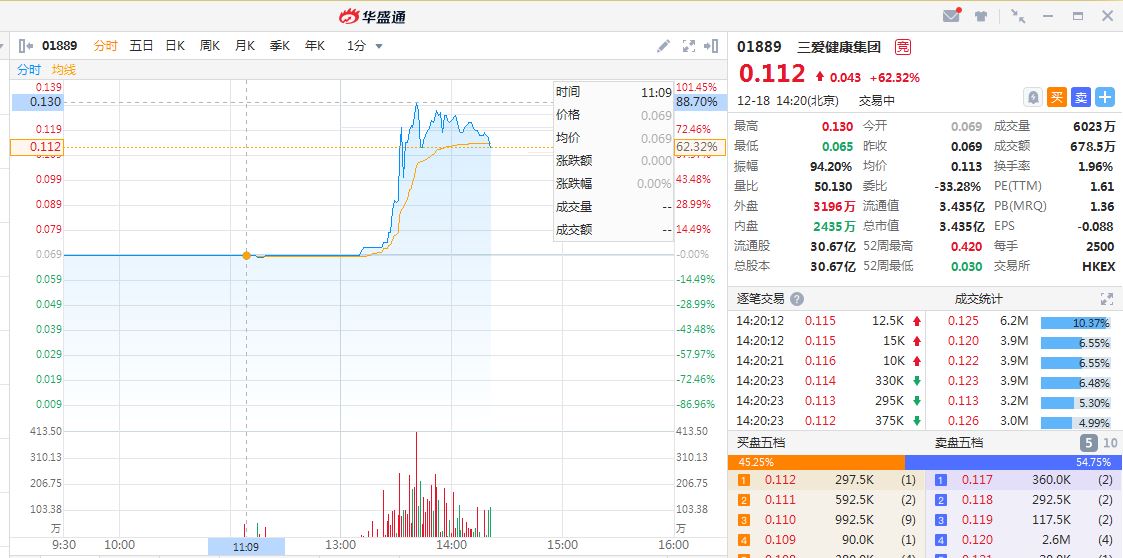Click the compact view arrows icon

coord(1018,16)
